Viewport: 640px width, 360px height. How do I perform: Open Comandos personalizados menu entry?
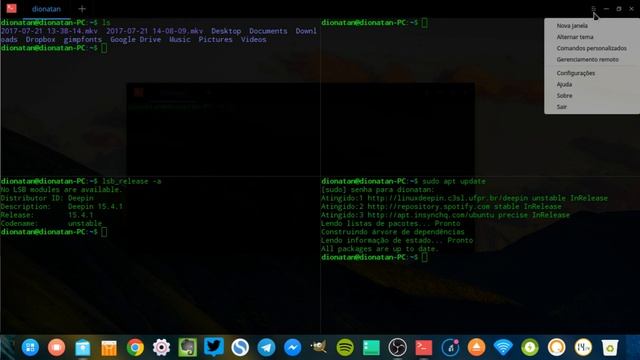(x=592, y=48)
